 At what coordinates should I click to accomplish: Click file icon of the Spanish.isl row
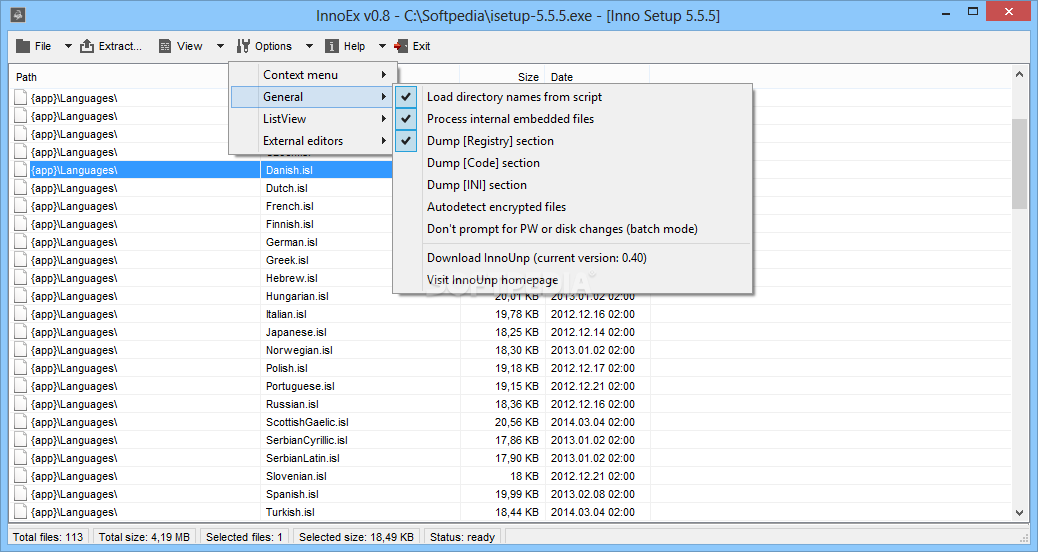(21, 494)
